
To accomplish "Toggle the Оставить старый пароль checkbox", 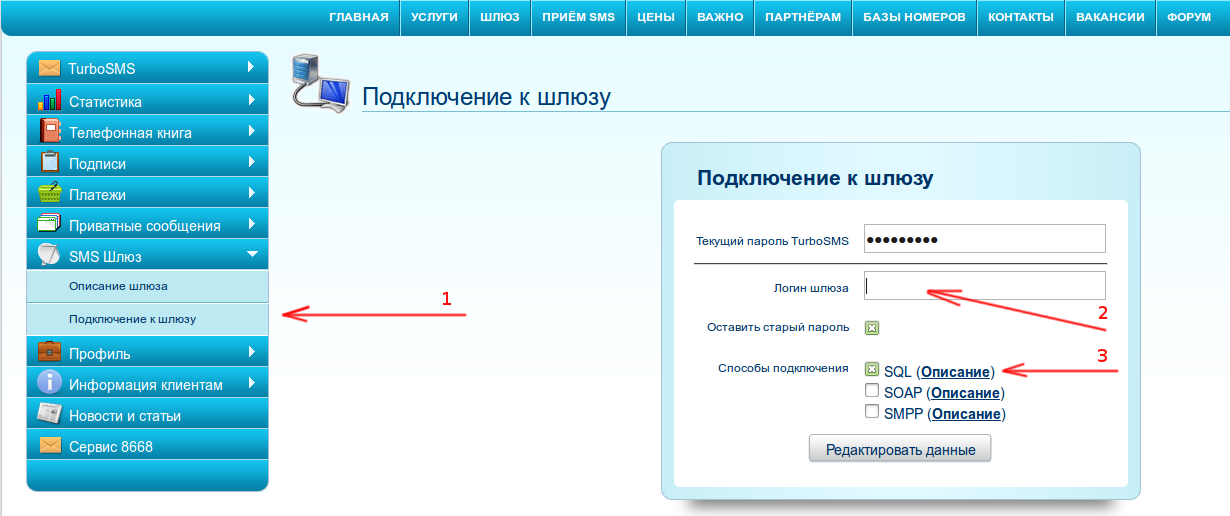I will point(872,327).
